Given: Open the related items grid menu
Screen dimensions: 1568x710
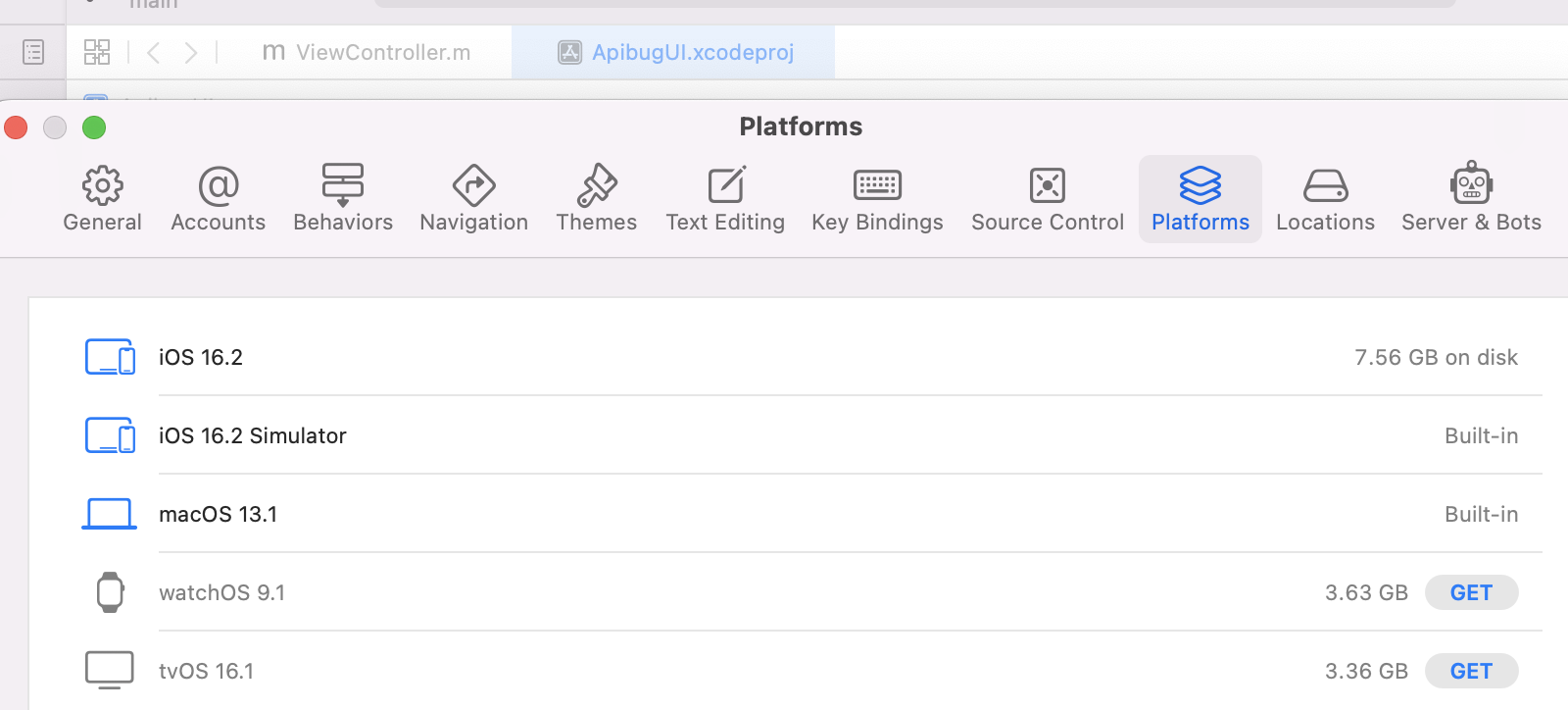Looking at the screenshot, I should 97,52.
